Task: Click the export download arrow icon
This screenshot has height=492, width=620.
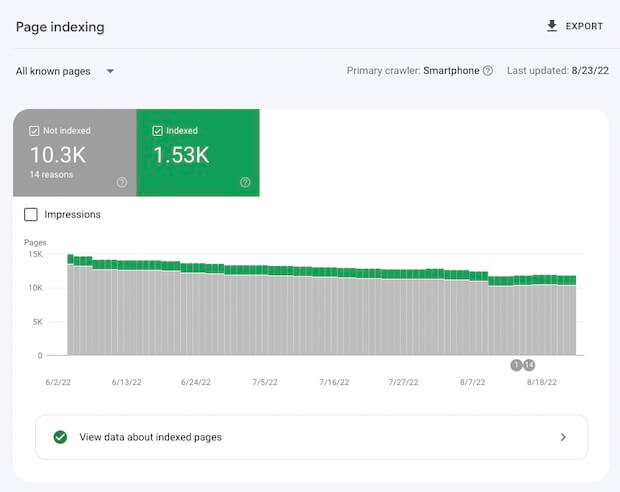Action: click(x=552, y=26)
